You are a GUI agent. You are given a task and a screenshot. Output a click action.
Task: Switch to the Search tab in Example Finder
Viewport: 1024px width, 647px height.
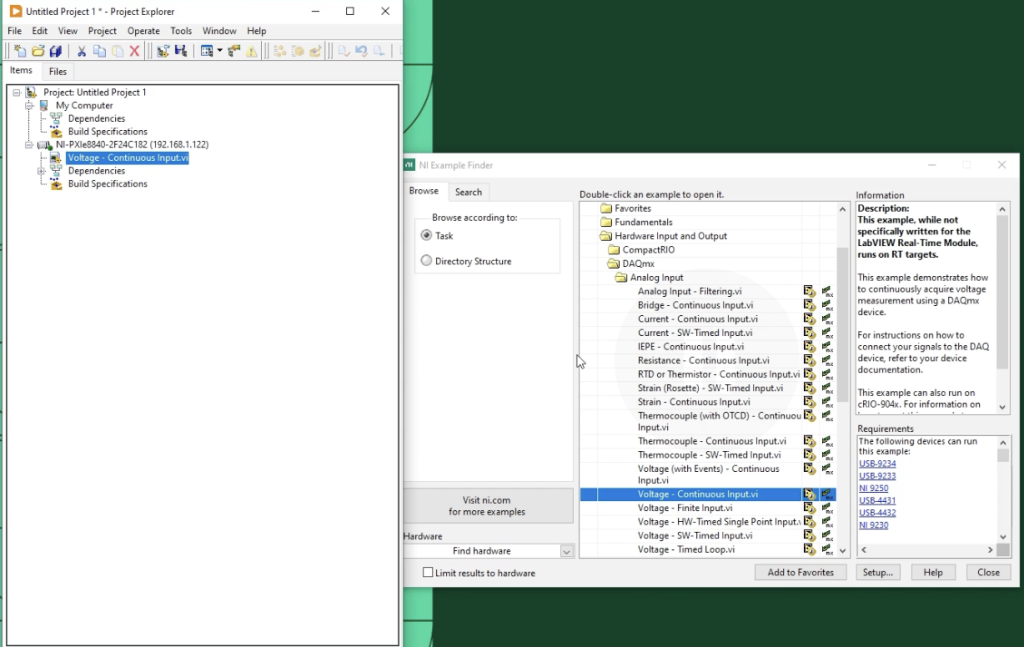[468, 192]
